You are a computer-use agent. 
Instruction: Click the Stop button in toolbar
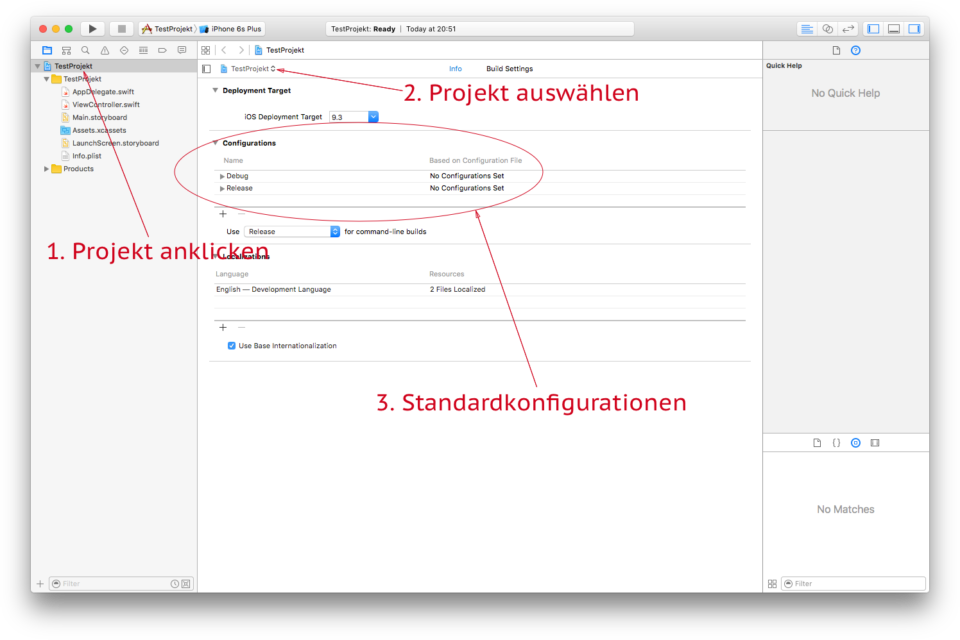(120, 29)
